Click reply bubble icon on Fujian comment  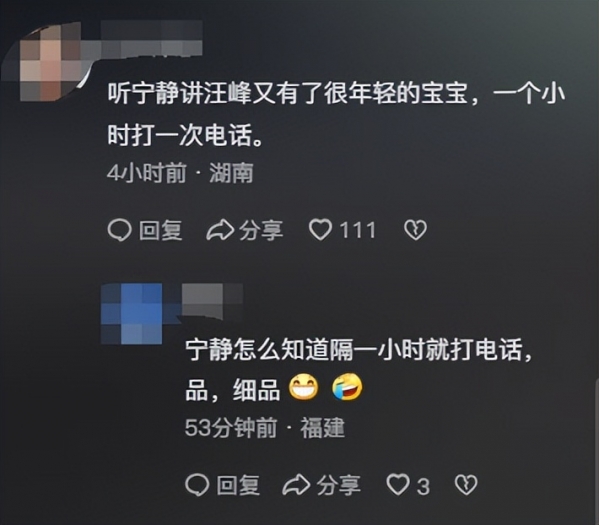[x=197, y=485]
